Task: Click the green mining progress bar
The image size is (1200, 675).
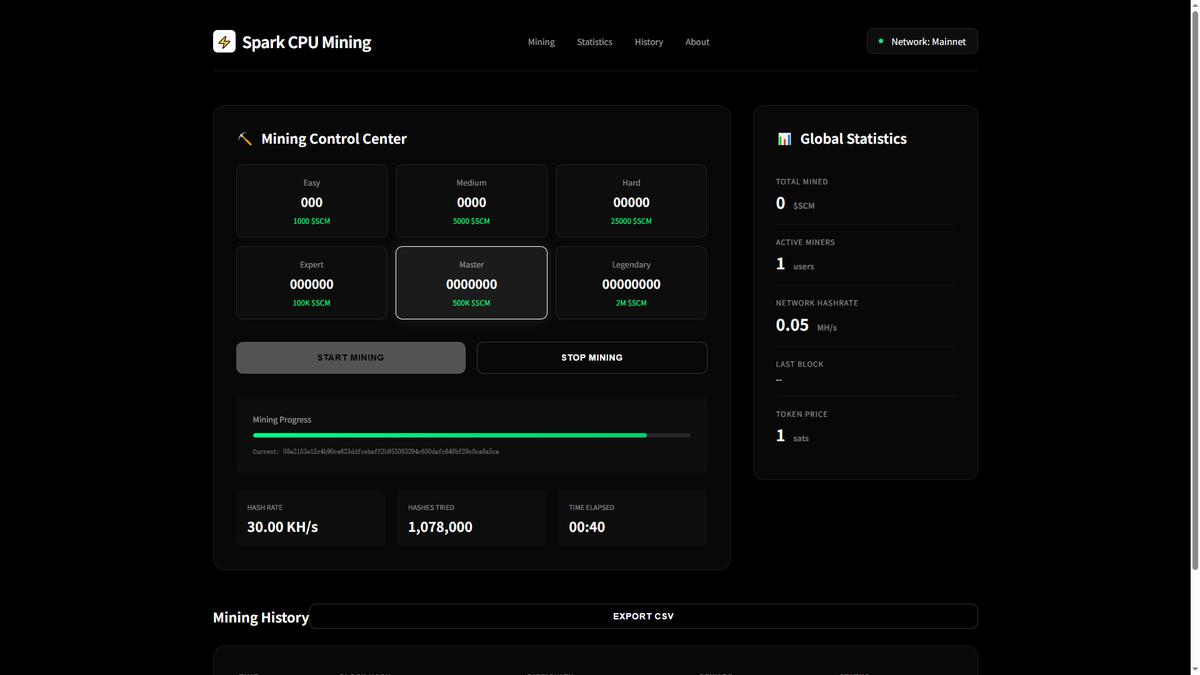Action: [450, 435]
